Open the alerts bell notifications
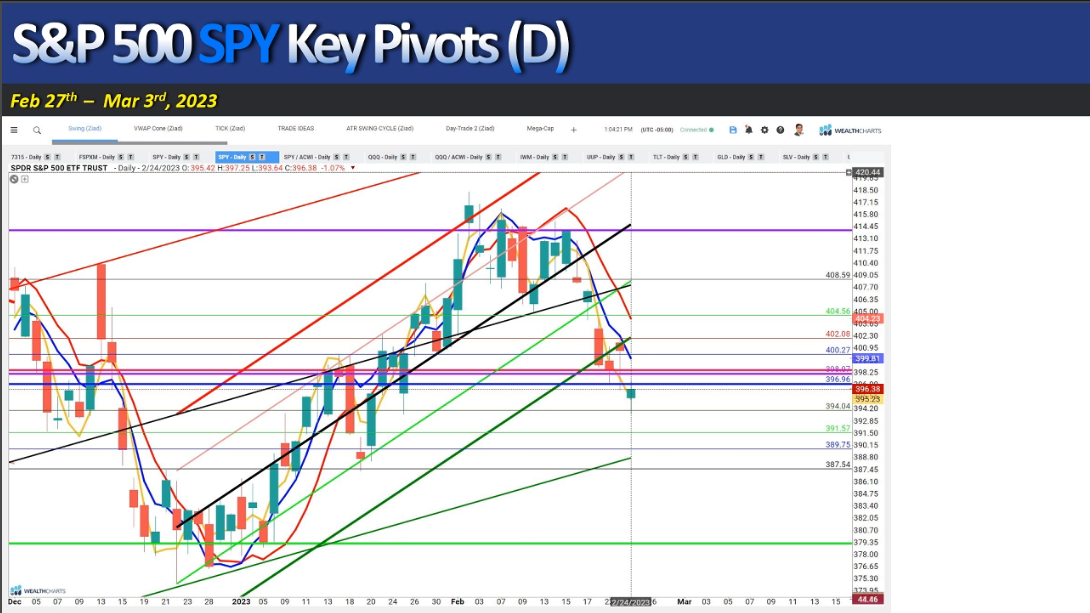Screen dimensions: 1090x613 [x=749, y=130]
